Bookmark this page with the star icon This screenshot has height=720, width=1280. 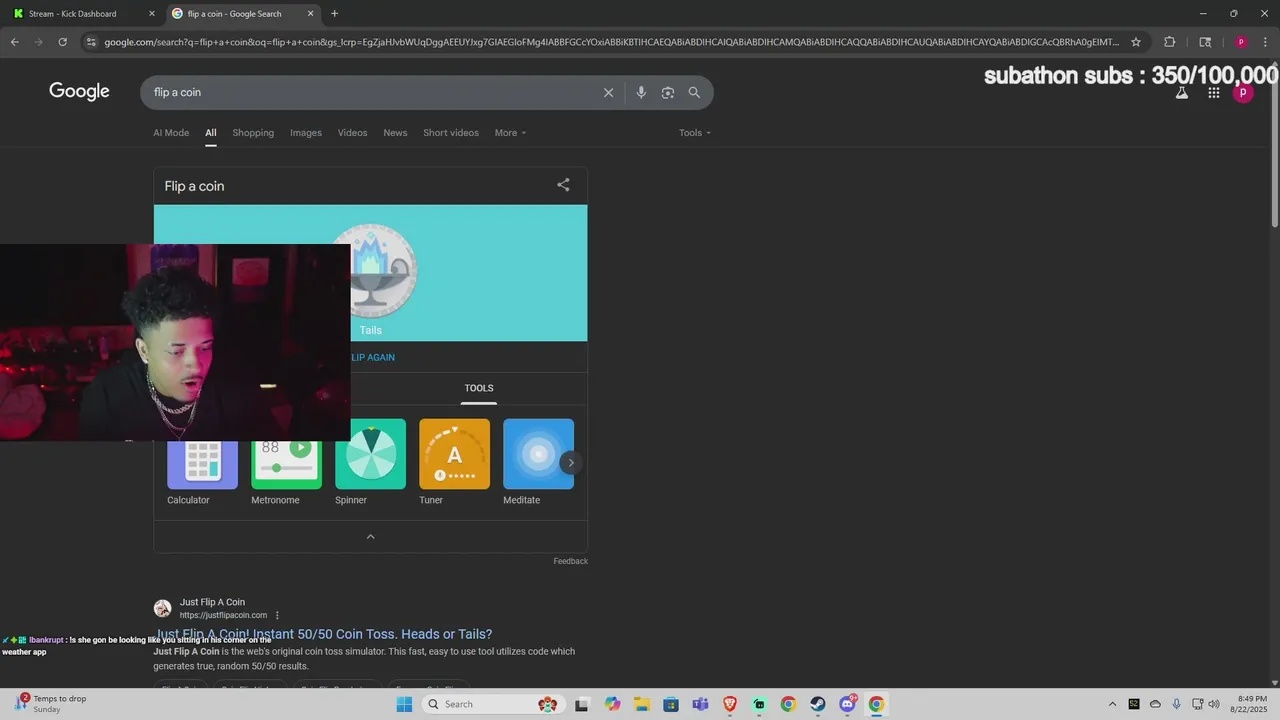pyautogui.click(x=1136, y=42)
